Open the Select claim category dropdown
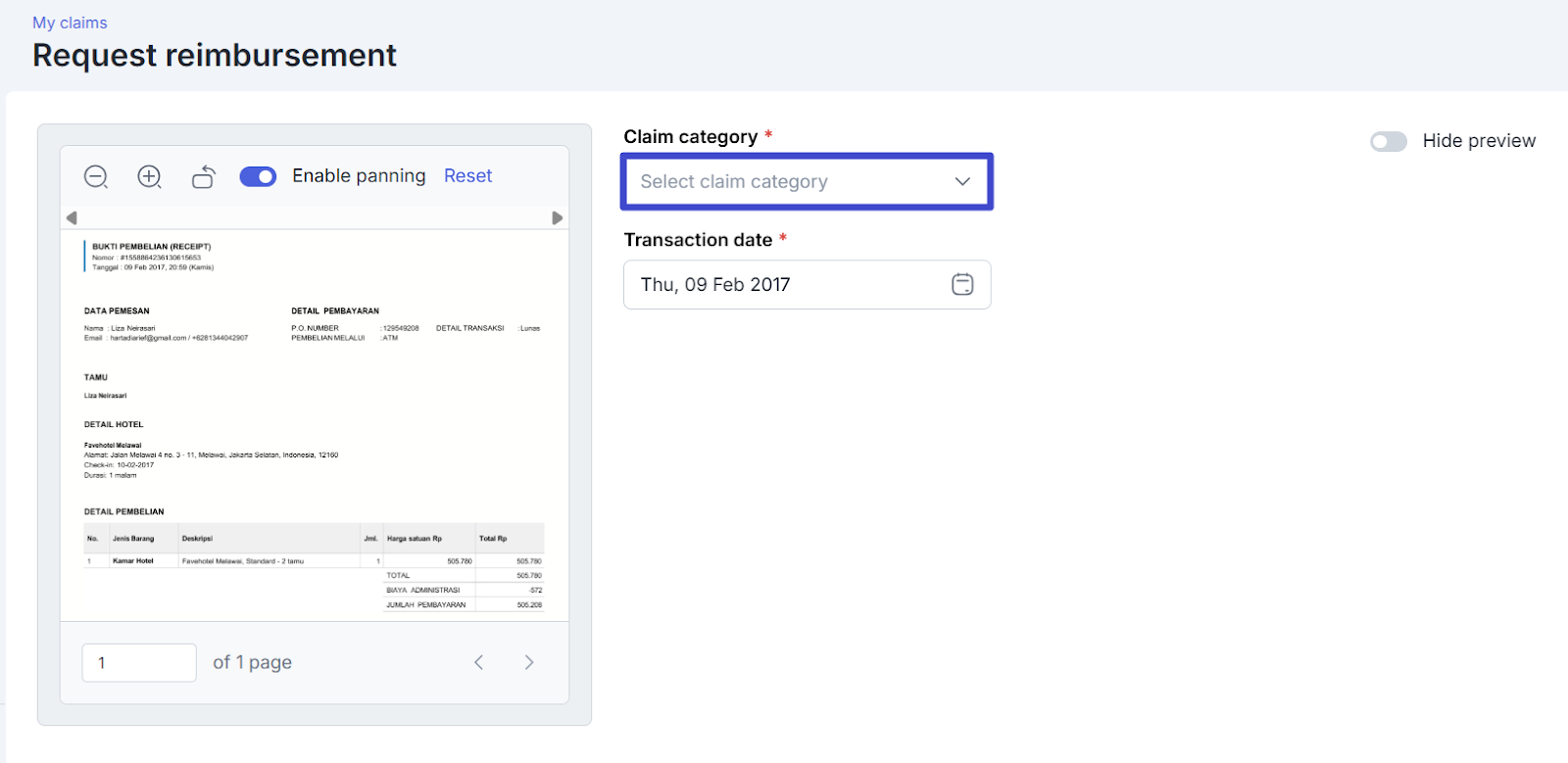Viewport: 1568px width, 763px height. [x=784, y=181]
